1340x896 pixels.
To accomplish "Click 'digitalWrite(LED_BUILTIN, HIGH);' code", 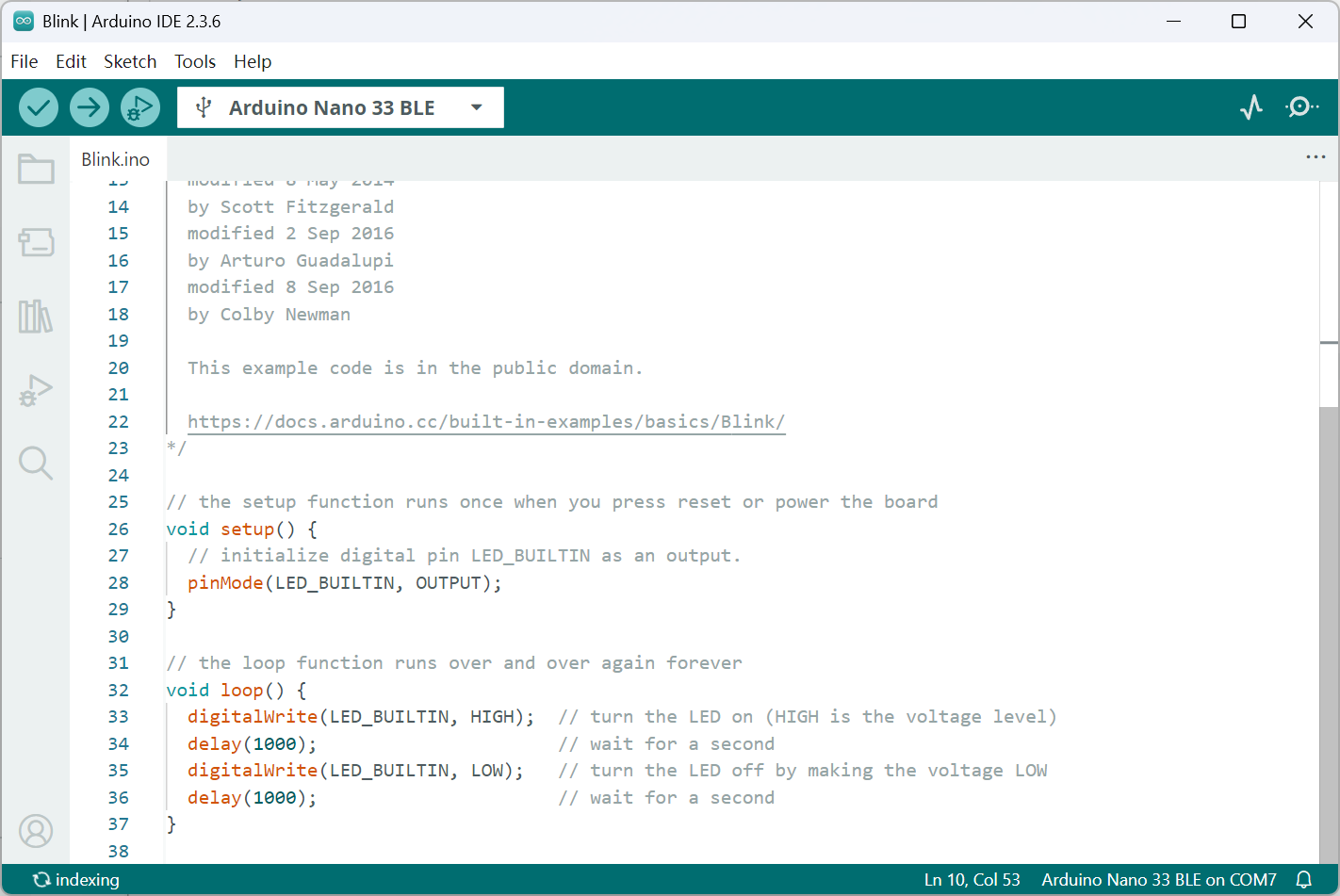I will pyautogui.click(x=361, y=717).
